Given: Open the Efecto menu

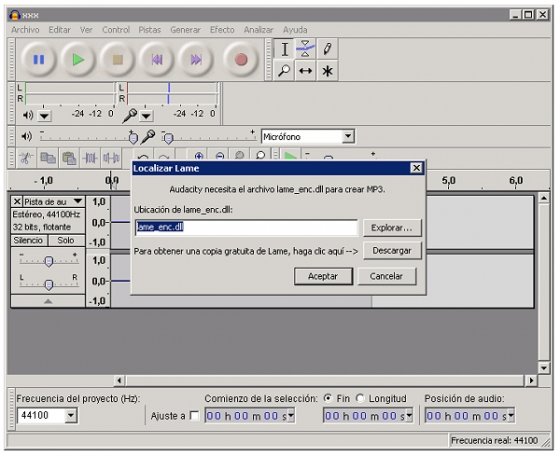Looking at the screenshot, I should [222, 30].
